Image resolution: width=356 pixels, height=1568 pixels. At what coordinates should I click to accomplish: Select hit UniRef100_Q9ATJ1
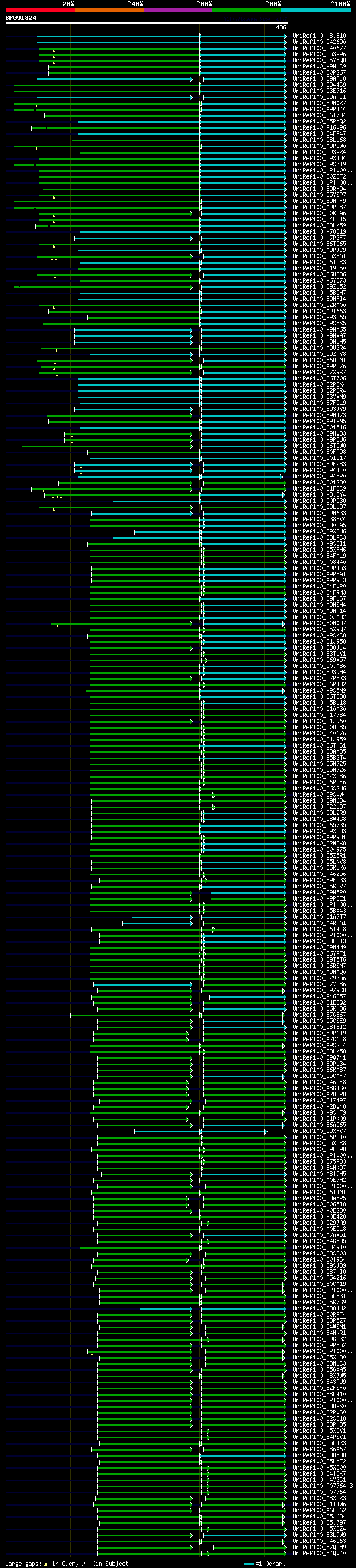click(319, 97)
